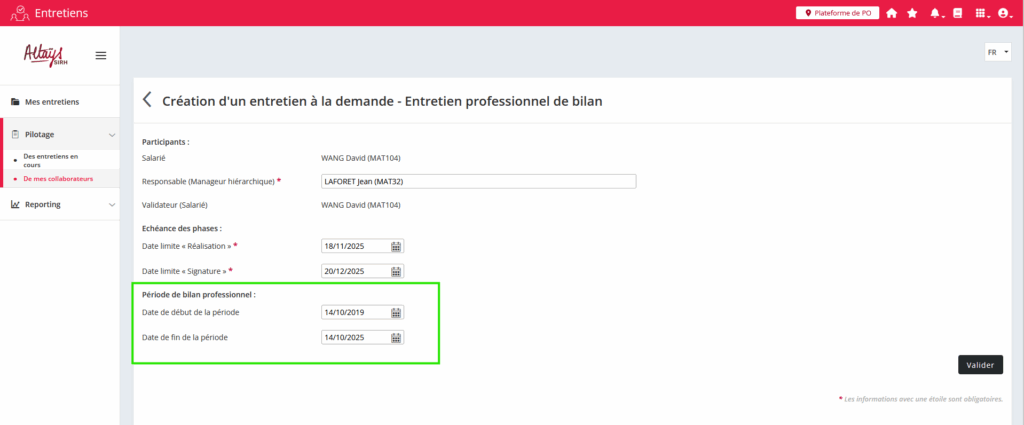Click the Responsable field containing LAFORET Jean
This screenshot has width=1024, height=425.
pyautogui.click(x=478, y=181)
